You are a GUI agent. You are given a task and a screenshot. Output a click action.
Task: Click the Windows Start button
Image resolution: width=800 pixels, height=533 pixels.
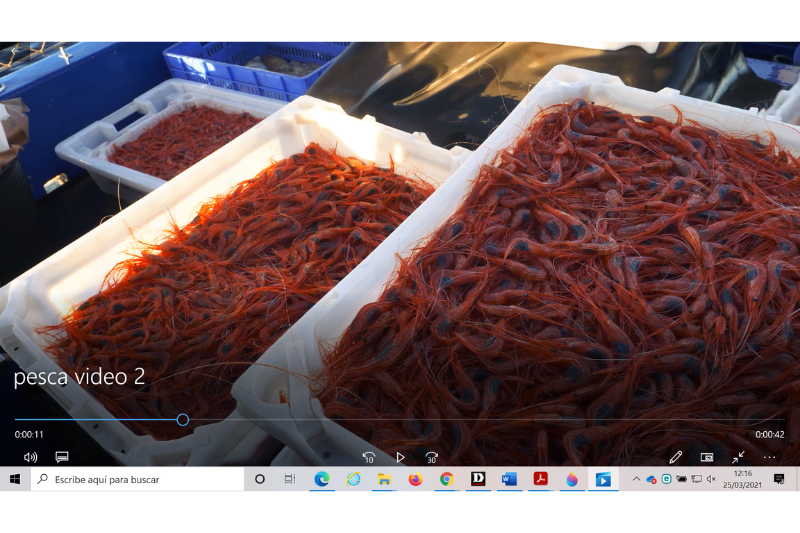(x=15, y=480)
